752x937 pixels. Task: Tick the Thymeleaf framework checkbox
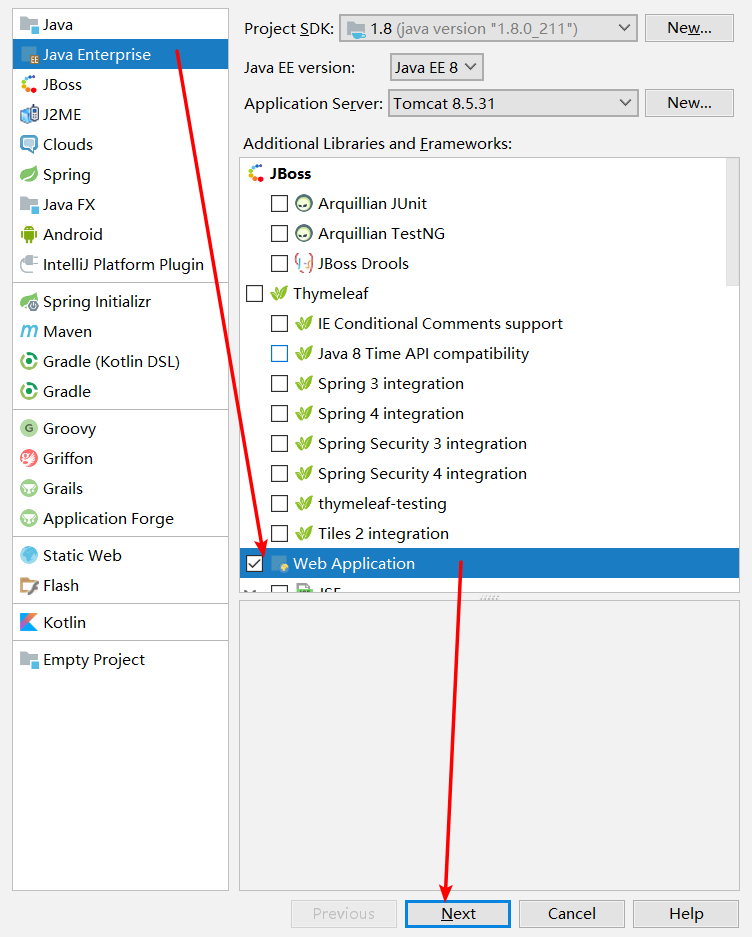(254, 294)
